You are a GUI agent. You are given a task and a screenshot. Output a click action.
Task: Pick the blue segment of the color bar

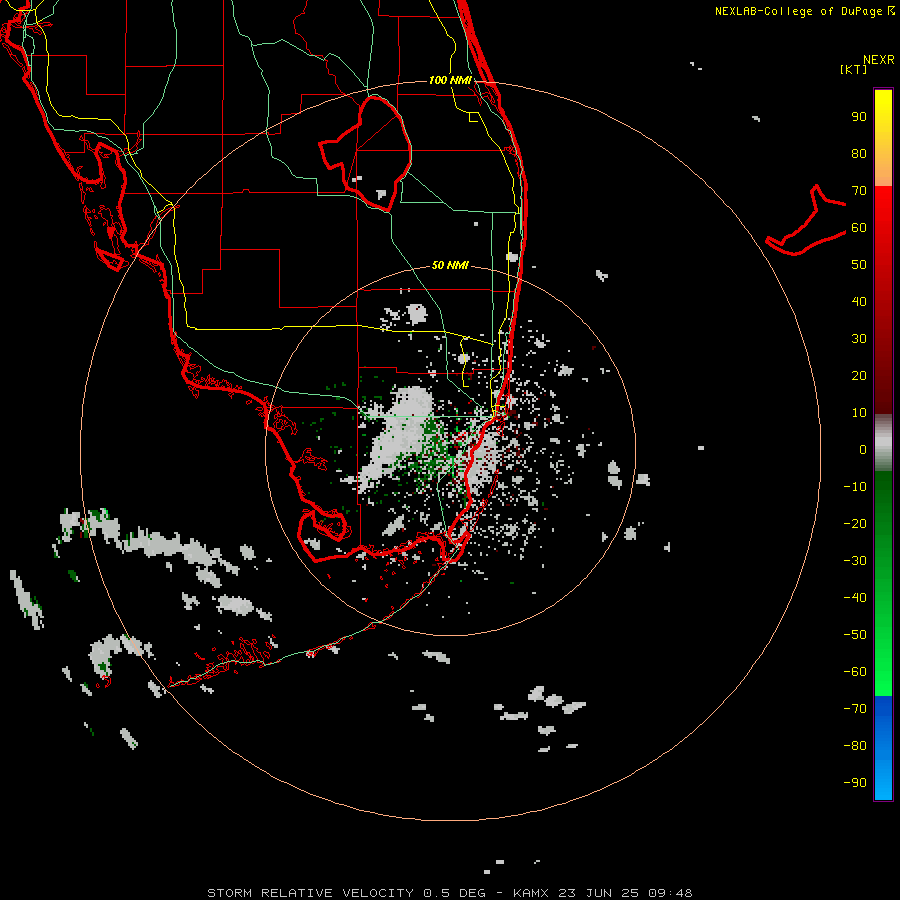pyautogui.click(x=883, y=748)
